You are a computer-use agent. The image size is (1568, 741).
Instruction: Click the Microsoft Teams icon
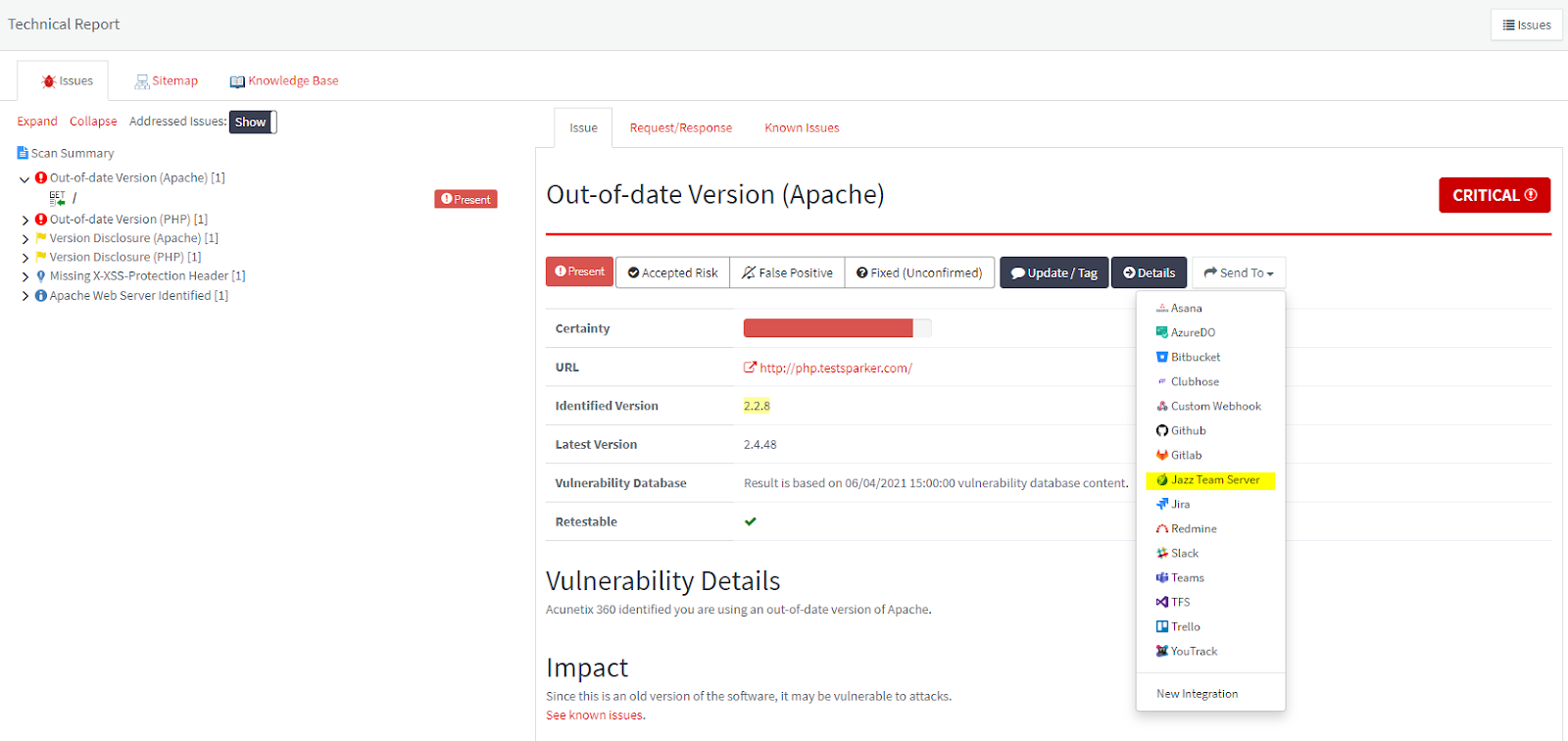[x=1162, y=577]
